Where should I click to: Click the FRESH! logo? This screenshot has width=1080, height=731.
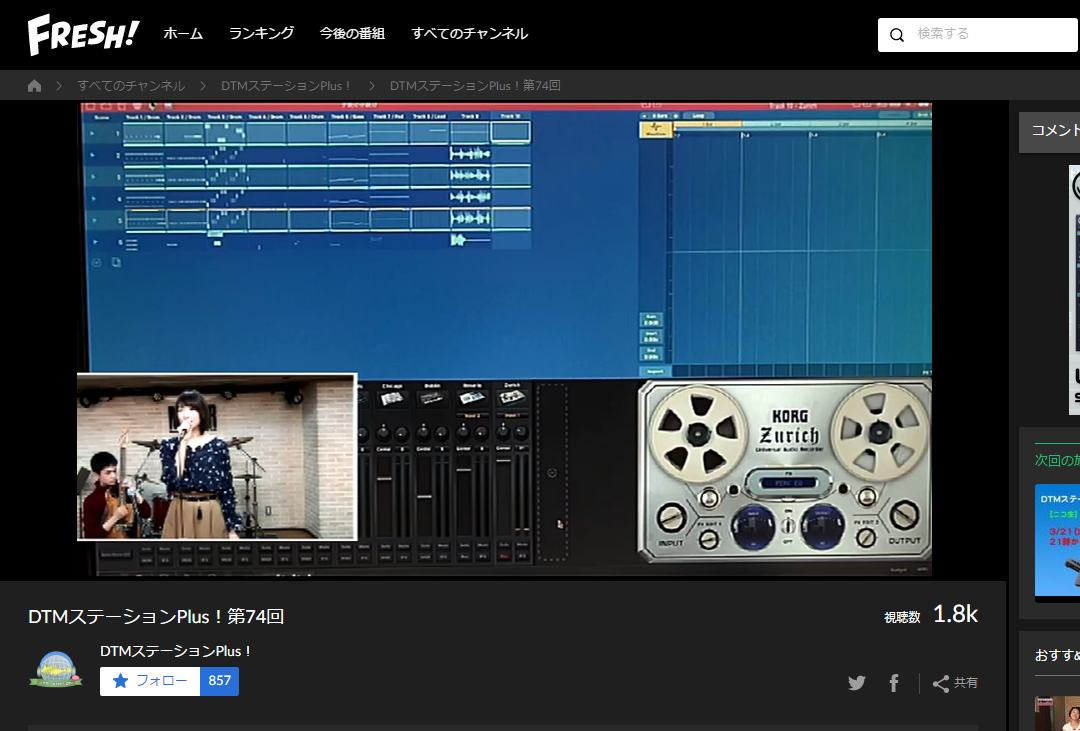pos(83,34)
